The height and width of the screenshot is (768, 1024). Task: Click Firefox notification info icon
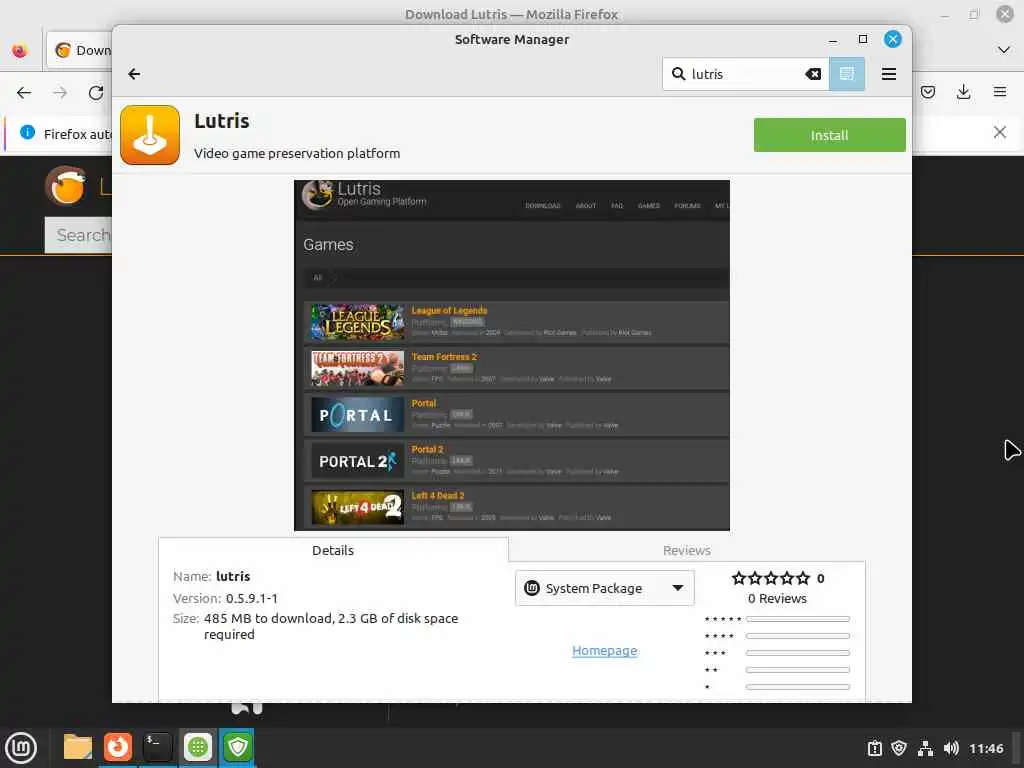[27, 133]
